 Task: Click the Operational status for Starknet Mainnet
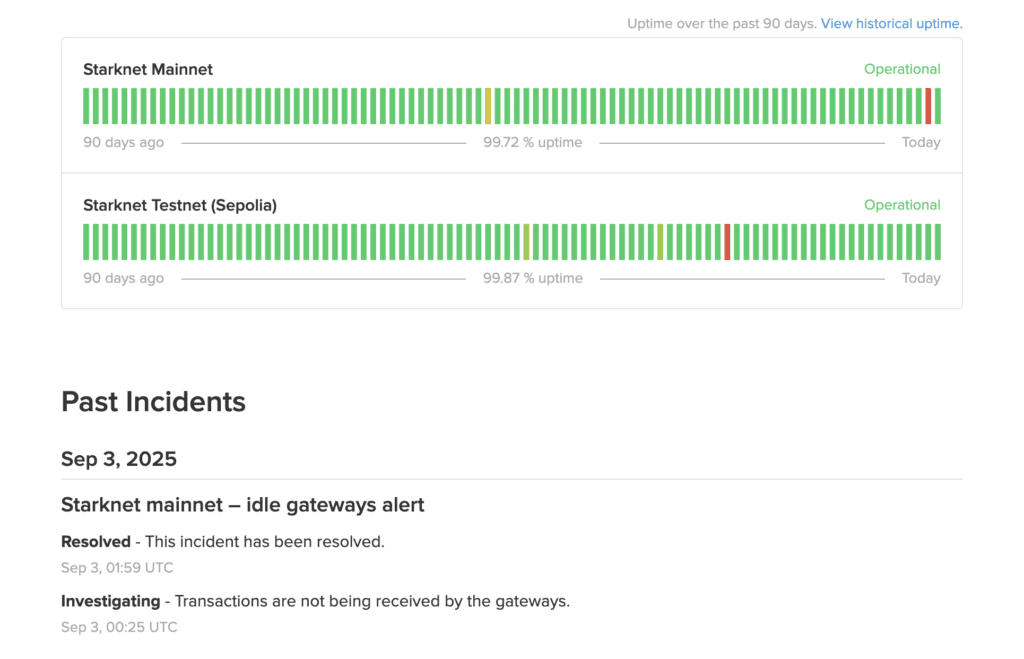pos(902,69)
